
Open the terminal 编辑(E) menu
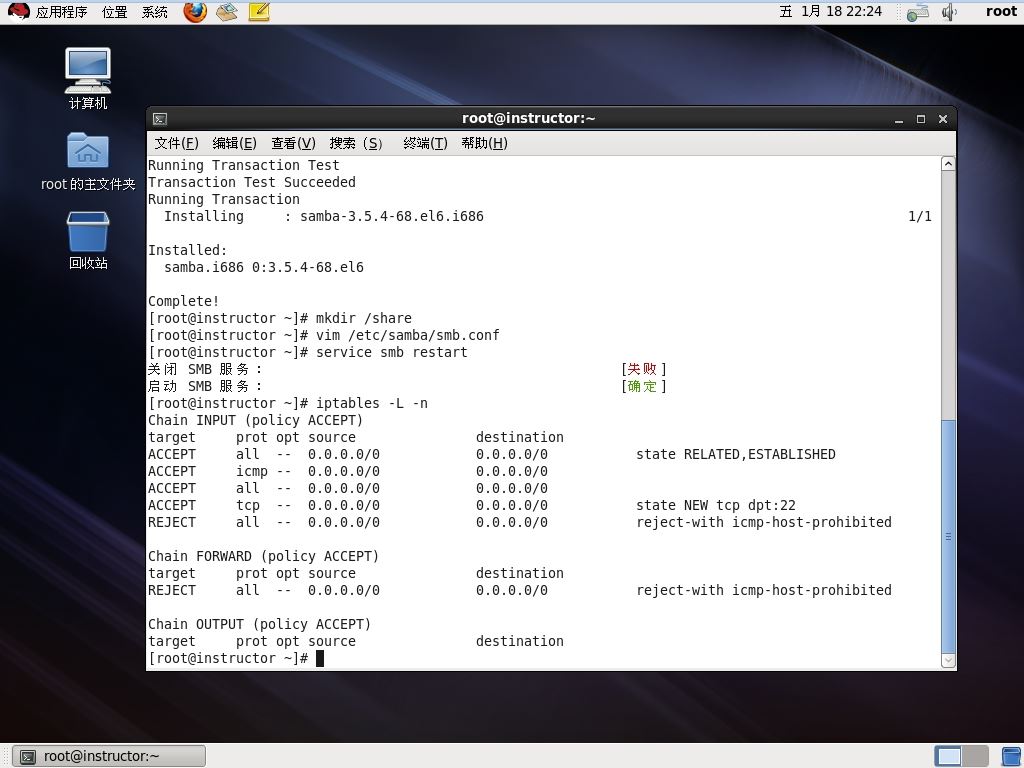click(234, 143)
